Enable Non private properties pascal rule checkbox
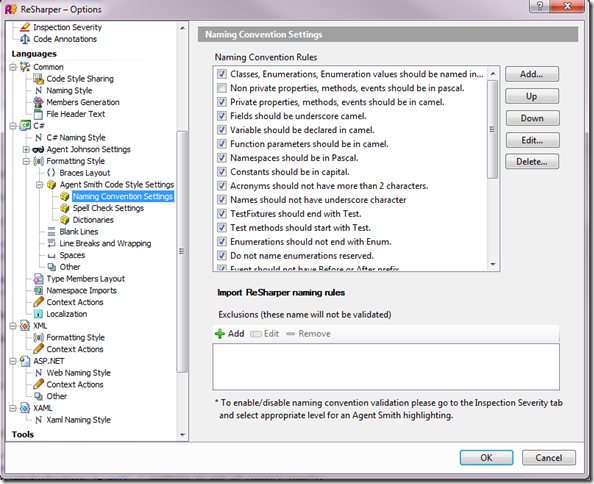Image resolution: width=594 pixels, height=484 pixels. coord(222,88)
